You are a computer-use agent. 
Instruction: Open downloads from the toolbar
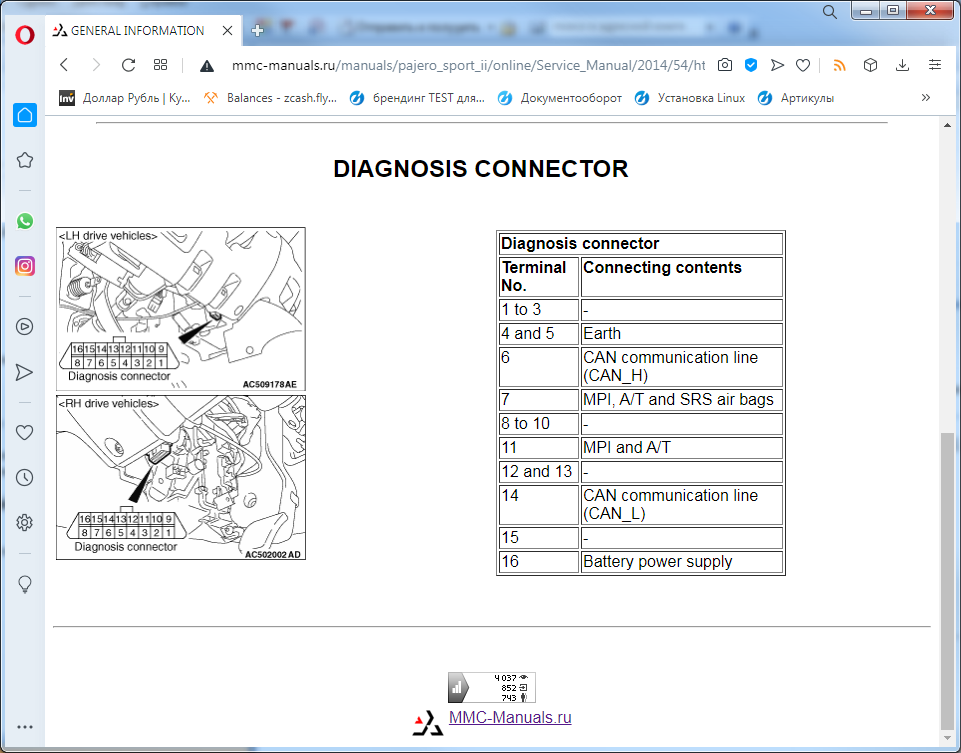coord(903,65)
